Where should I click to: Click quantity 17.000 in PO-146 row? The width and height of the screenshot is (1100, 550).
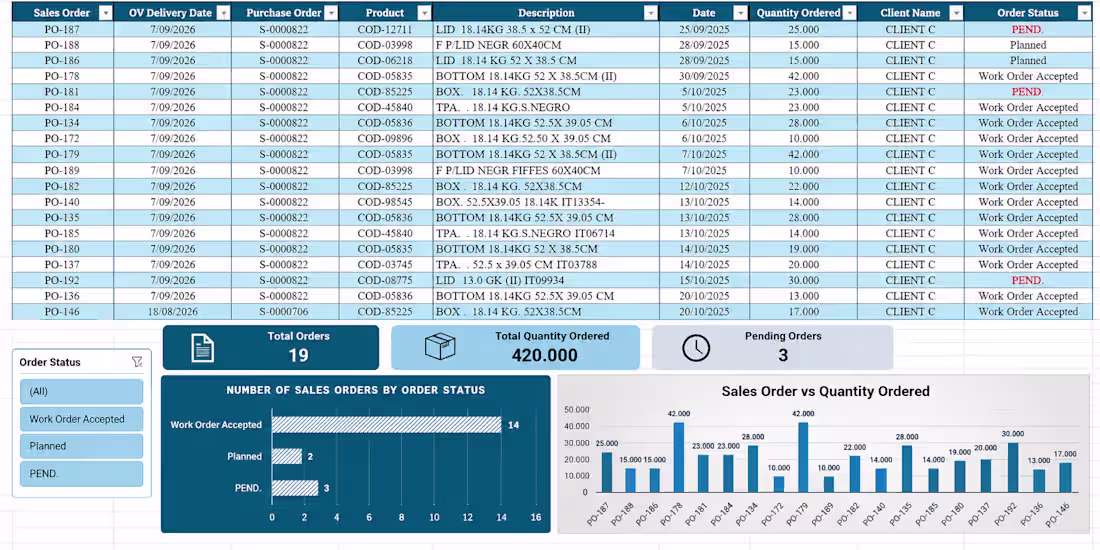pos(803,311)
